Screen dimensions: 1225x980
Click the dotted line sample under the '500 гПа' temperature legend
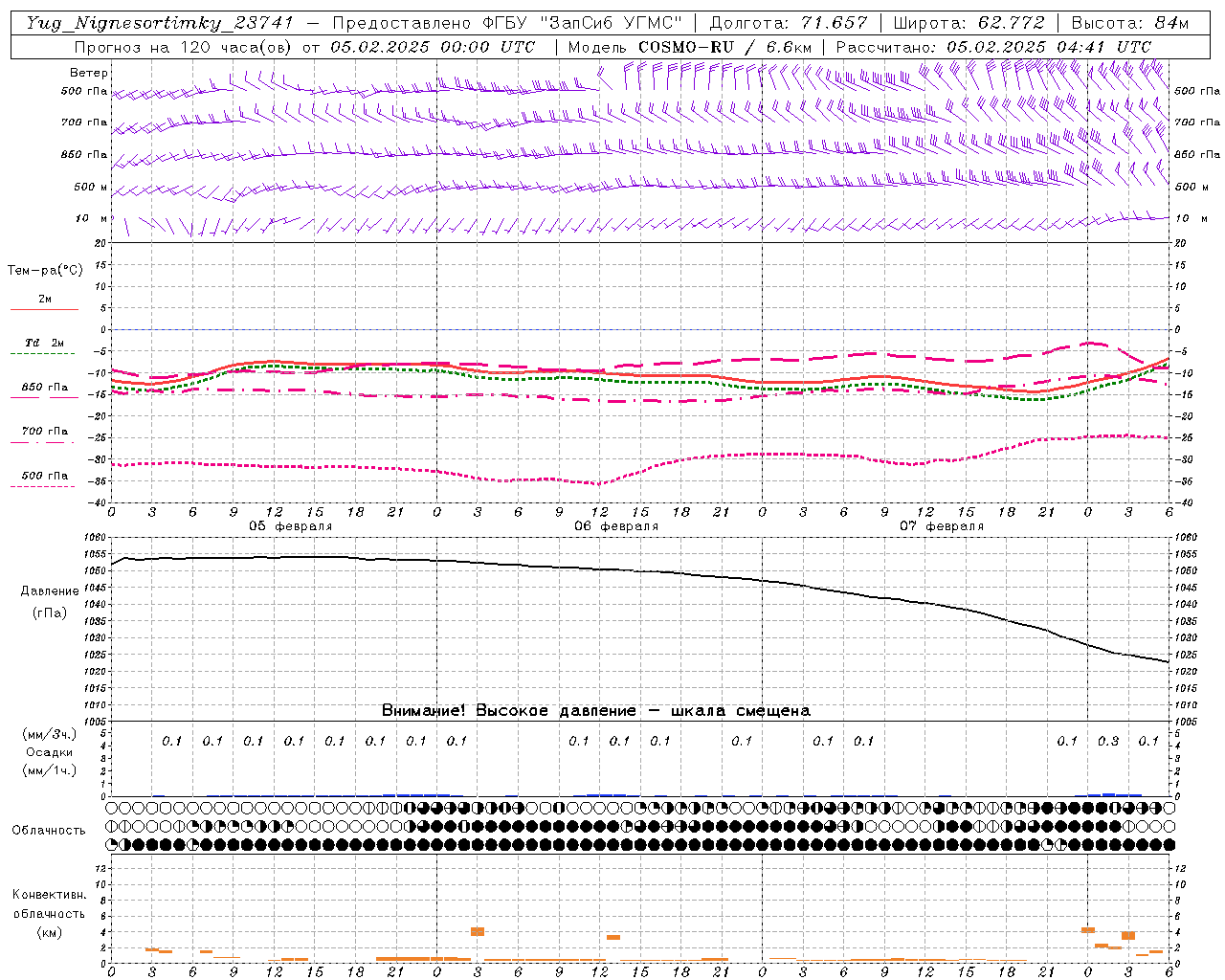(x=42, y=486)
